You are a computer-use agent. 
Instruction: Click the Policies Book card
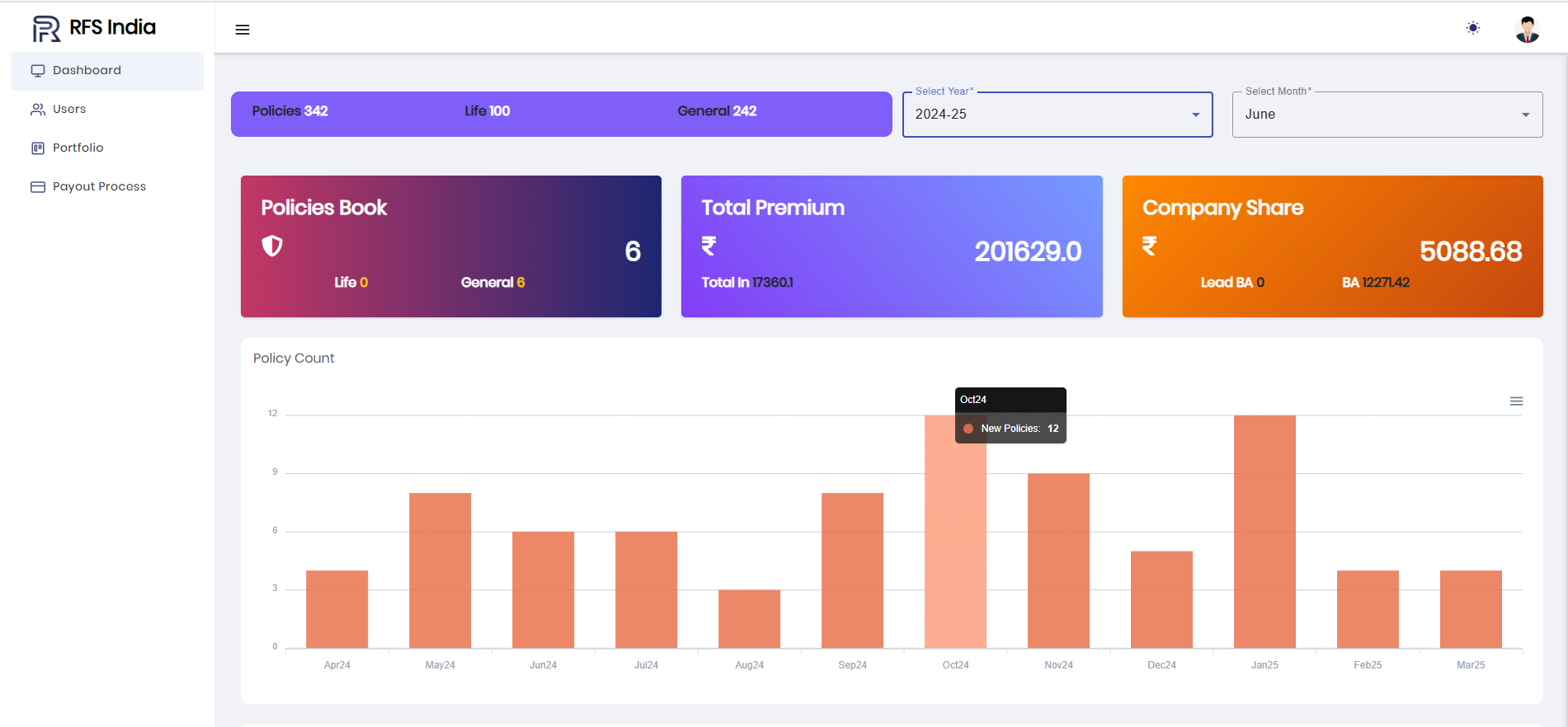(x=450, y=246)
